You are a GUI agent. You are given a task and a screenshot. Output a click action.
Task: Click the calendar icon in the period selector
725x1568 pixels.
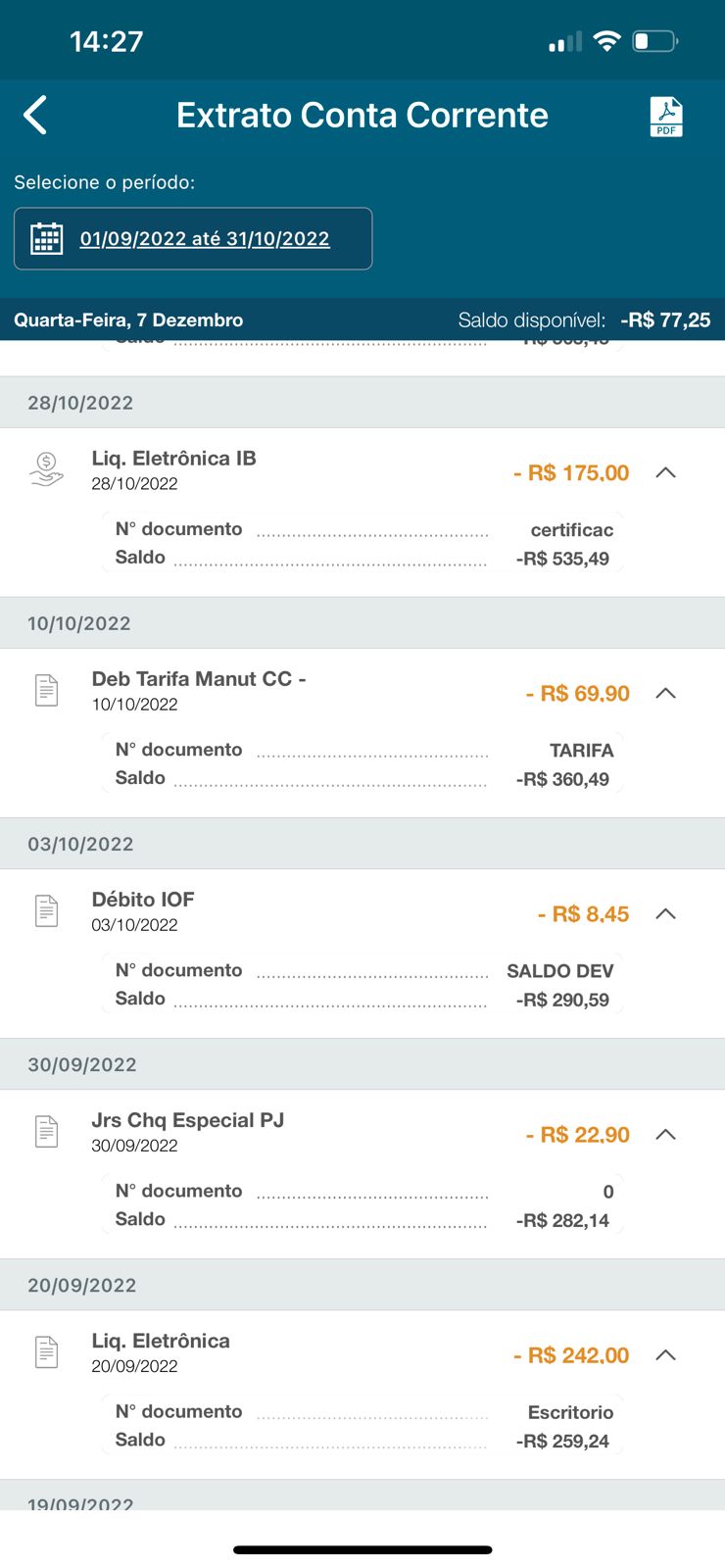point(47,238)
